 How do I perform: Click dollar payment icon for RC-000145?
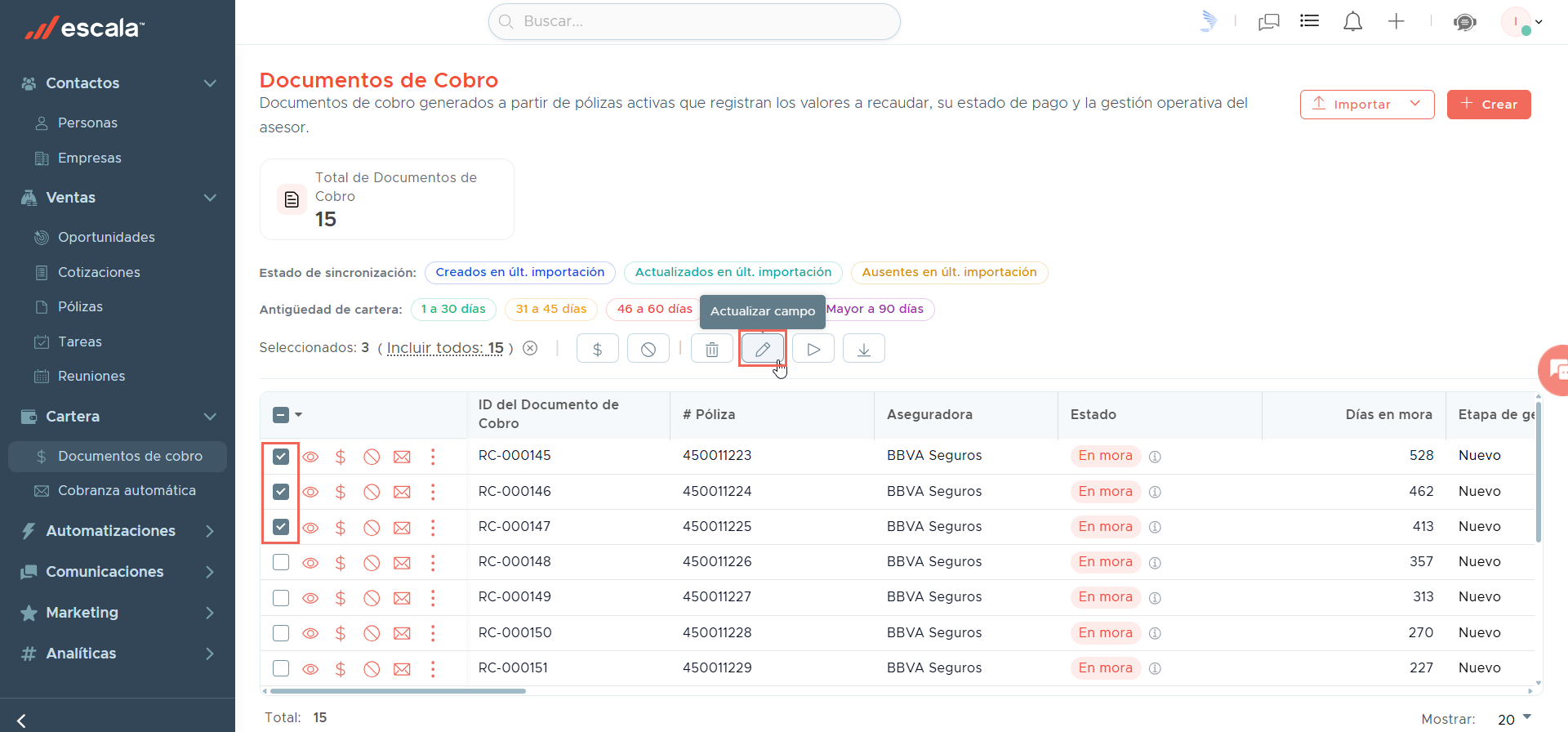(341, 457)
